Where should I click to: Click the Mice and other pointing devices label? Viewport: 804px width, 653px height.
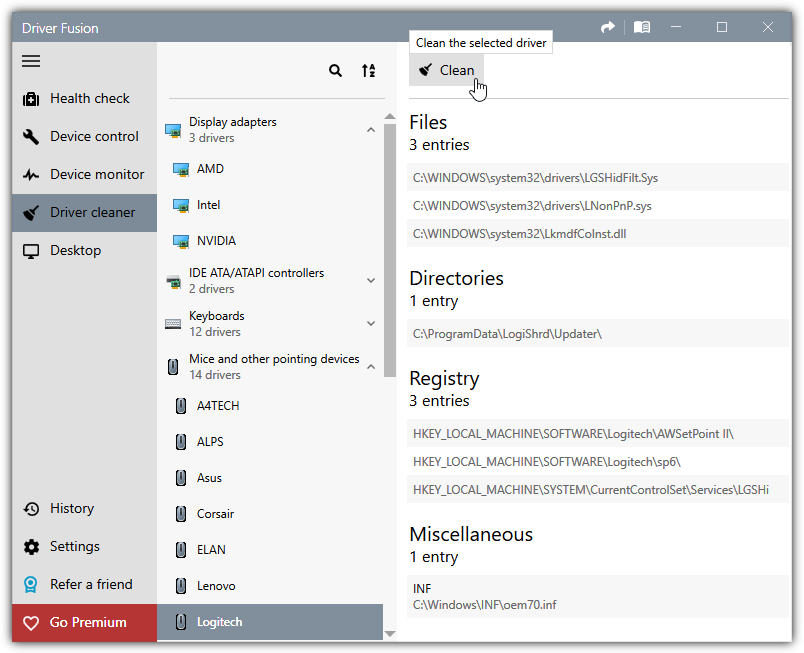[274, 359]
